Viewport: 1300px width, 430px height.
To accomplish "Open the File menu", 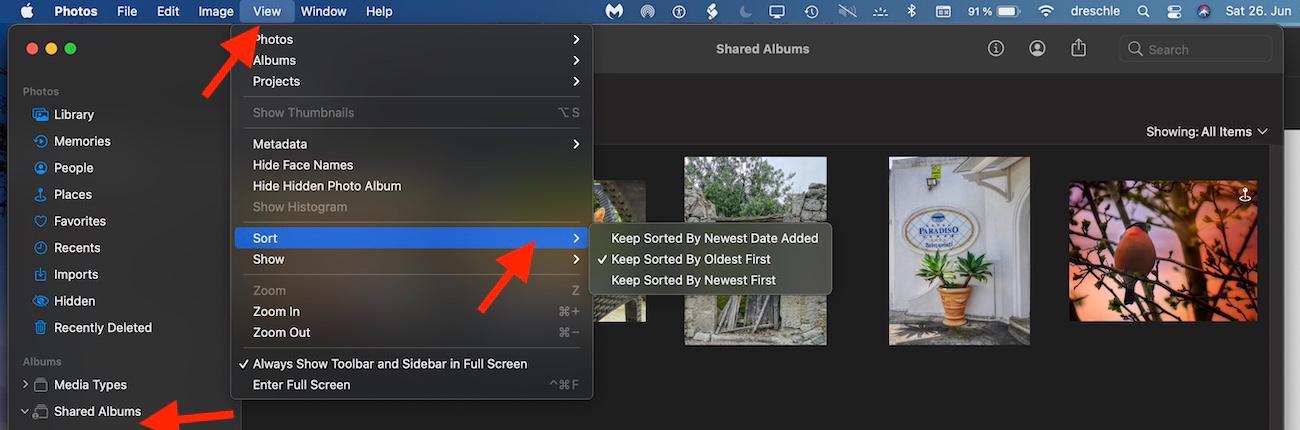I will (x=127, y=11).
